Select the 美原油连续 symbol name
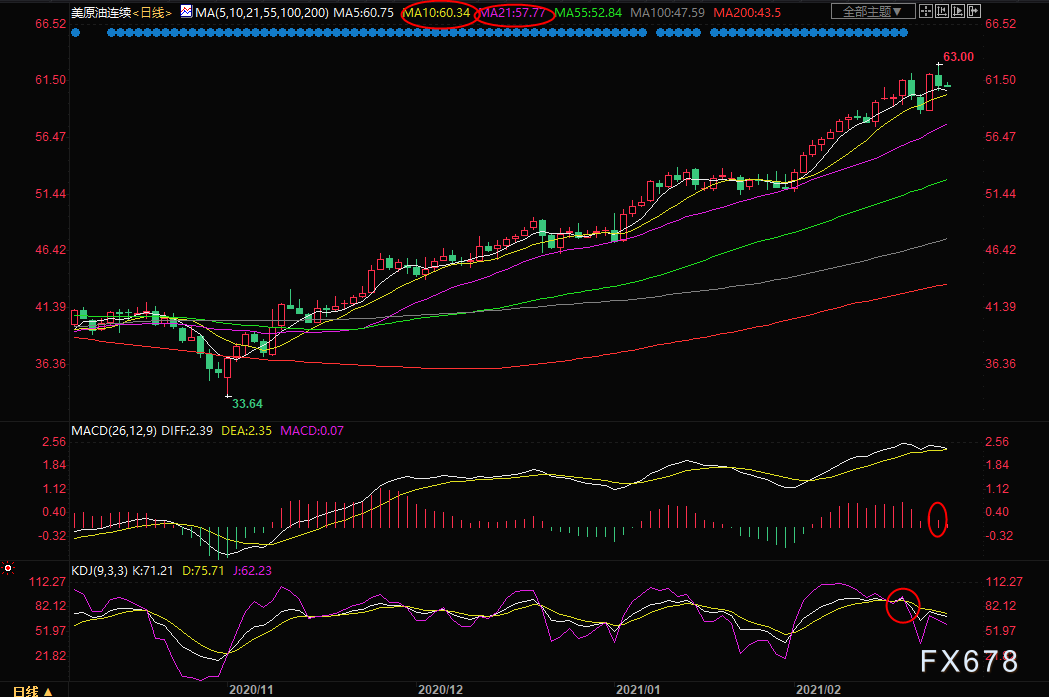The height and width of the screenshot is (697, 1049). [x=101, y=12]
